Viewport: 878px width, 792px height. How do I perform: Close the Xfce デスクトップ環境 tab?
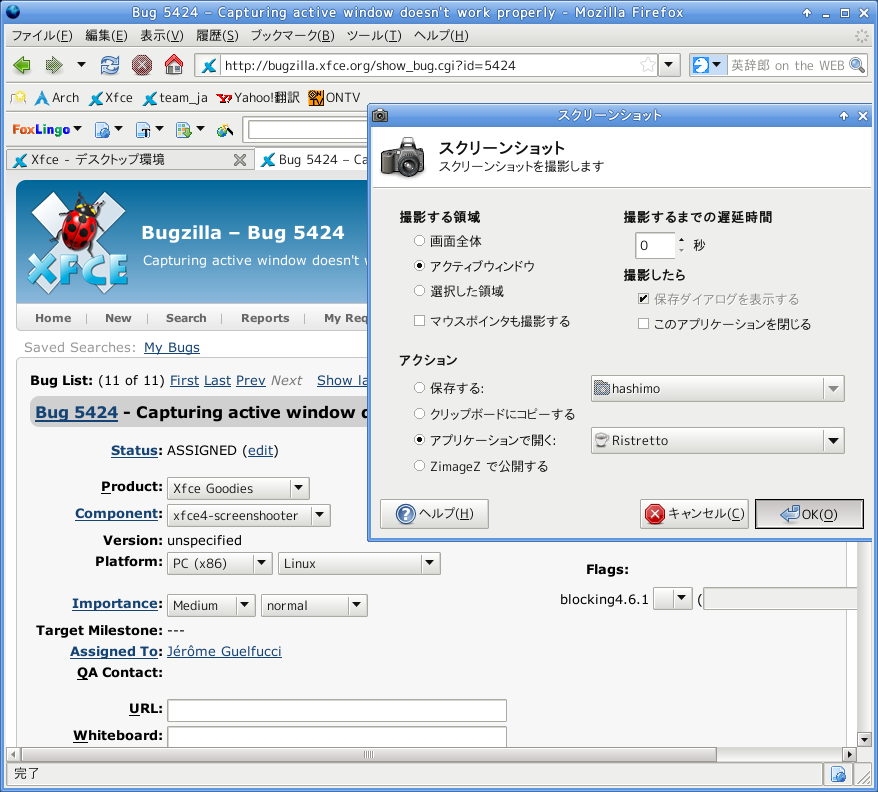[239, 160]
